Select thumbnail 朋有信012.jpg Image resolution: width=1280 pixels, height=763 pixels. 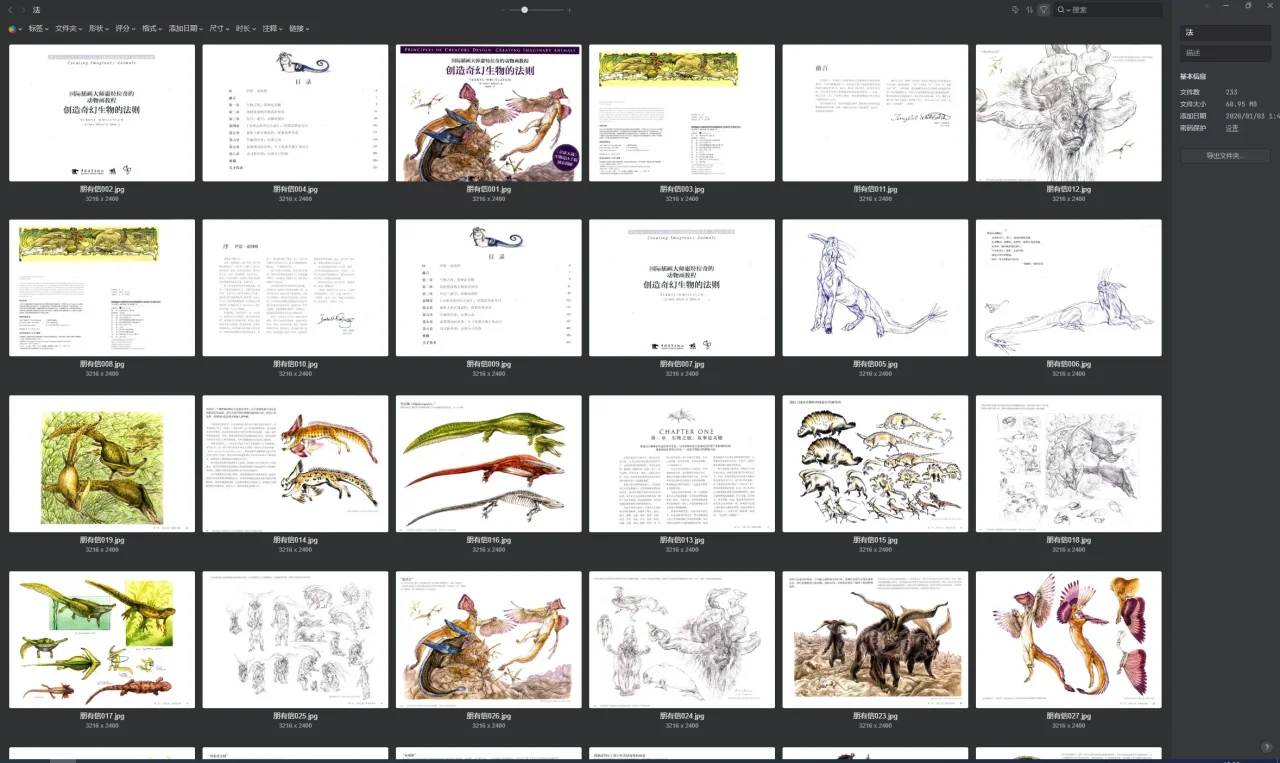tap(1069, 113)
